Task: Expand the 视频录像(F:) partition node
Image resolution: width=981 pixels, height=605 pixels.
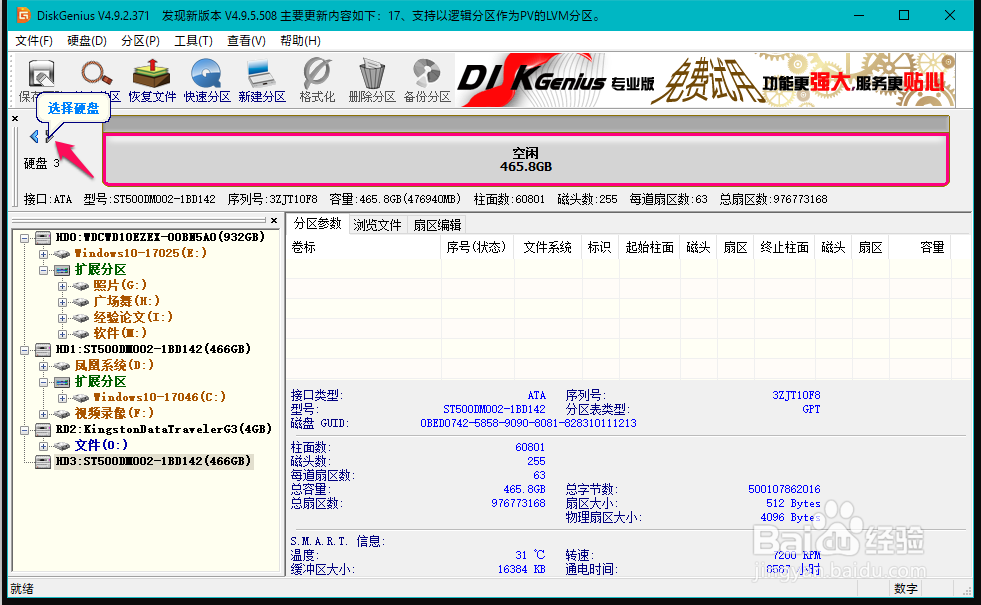Action: tap(43, 414)
